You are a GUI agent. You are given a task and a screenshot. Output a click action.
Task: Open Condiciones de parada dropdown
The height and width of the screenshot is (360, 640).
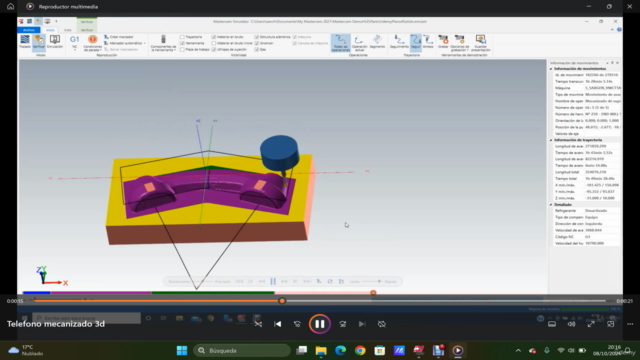coord(93,43)
